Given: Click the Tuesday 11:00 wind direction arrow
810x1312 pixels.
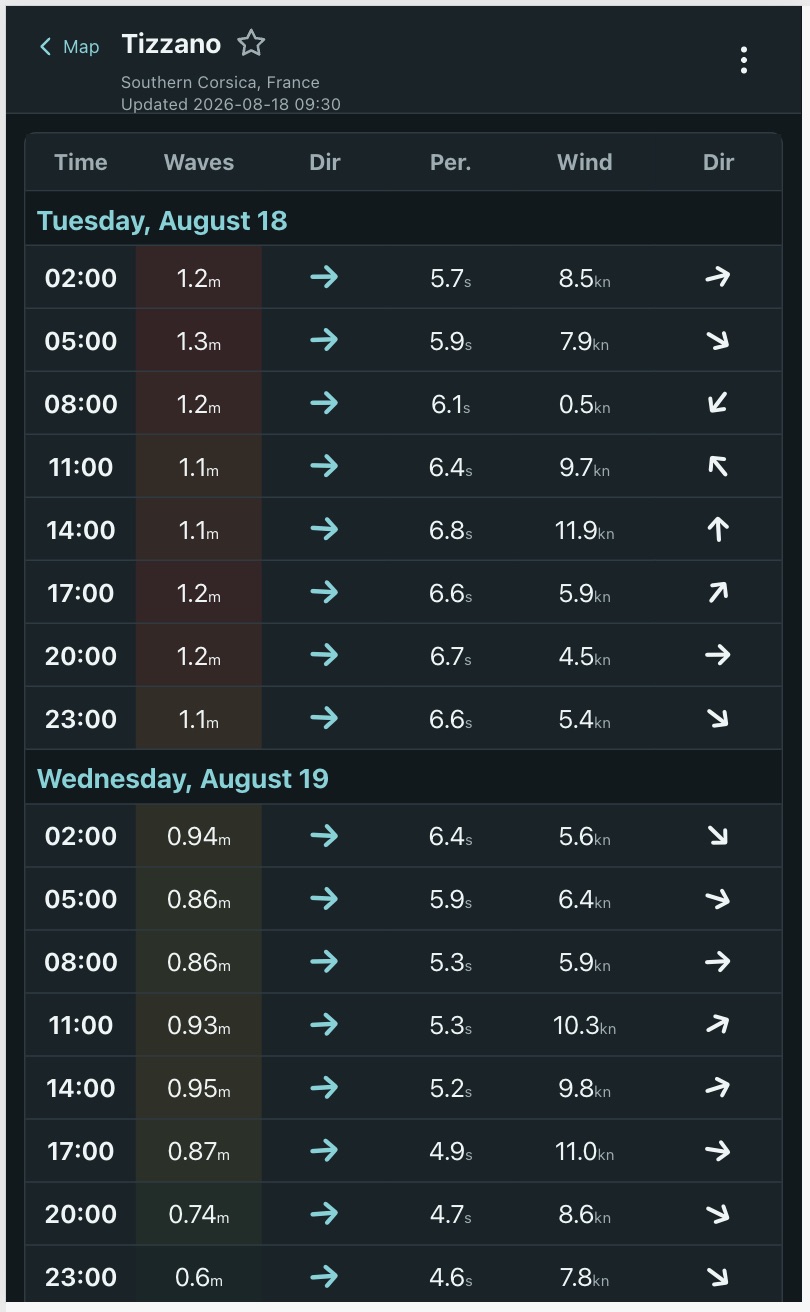Looking at the screenshot, I should (x=717, y=466).
